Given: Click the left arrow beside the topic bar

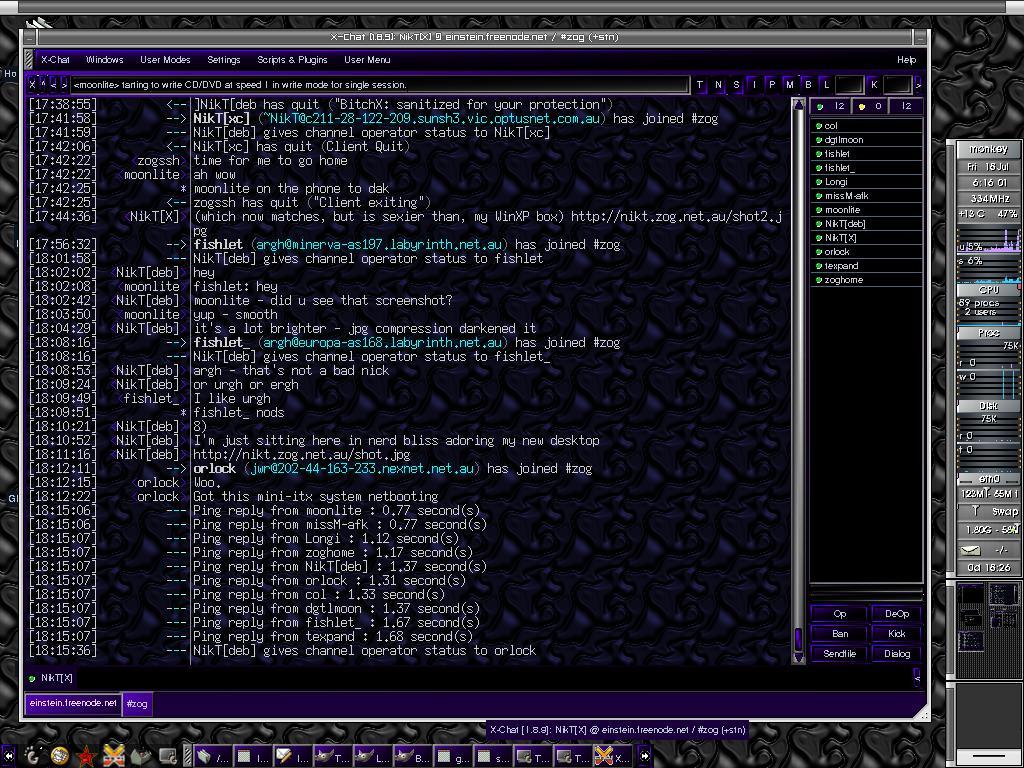Looking at the screenshot, I should (x=54, y=85).
